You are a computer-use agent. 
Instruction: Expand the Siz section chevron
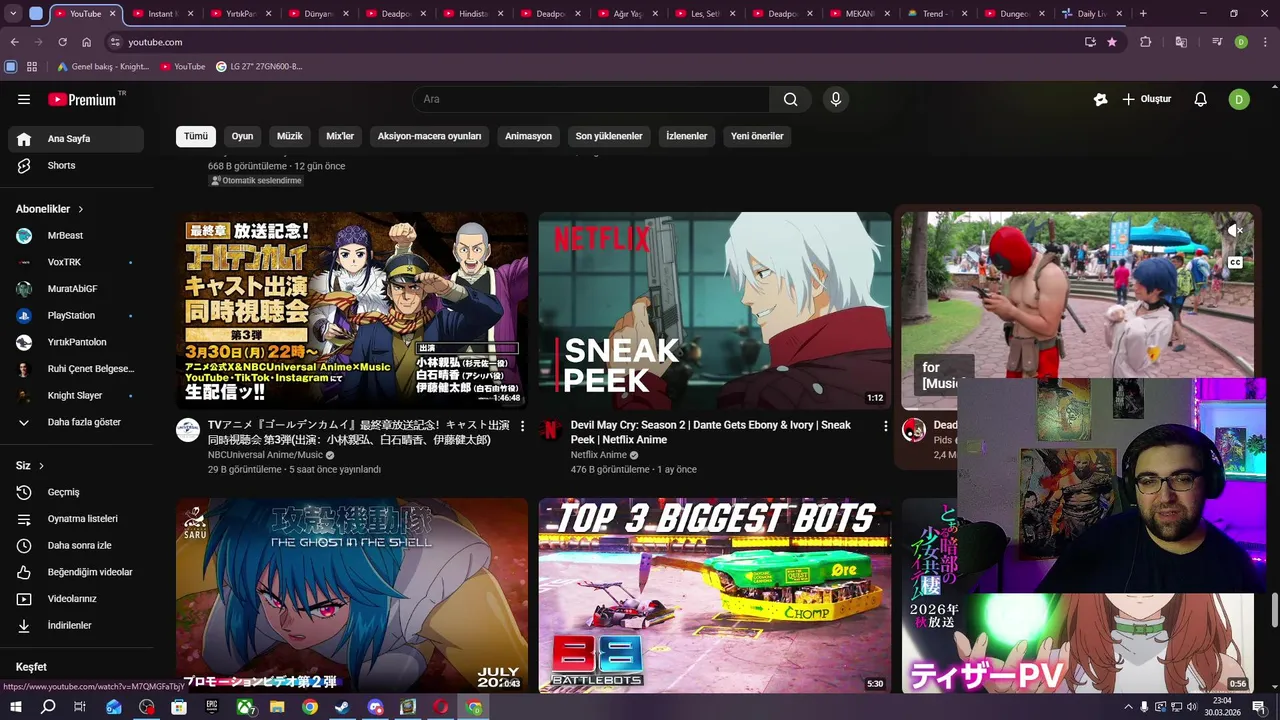click(41, 466)
